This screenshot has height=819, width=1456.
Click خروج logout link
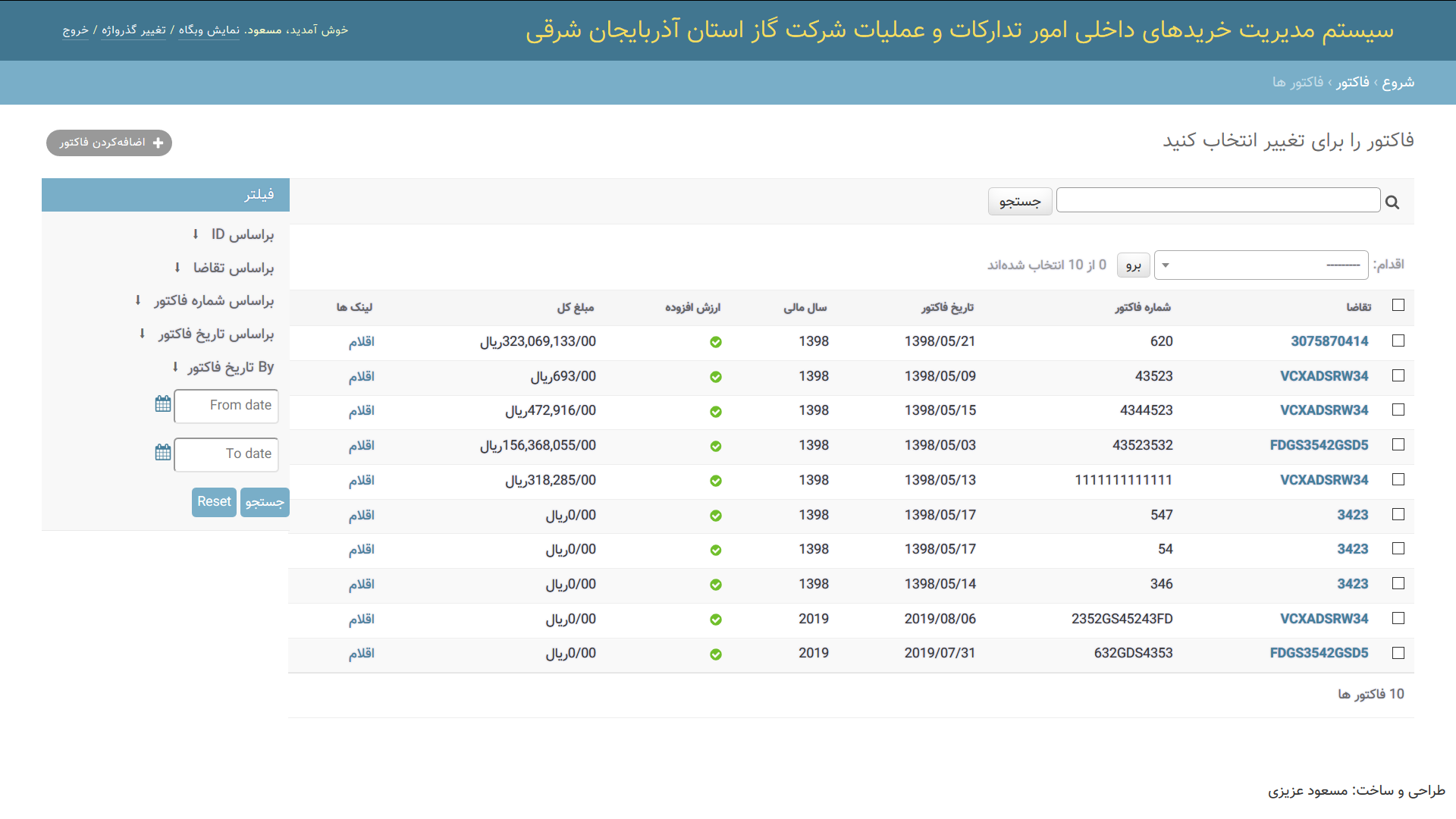[x=75, y=30]
